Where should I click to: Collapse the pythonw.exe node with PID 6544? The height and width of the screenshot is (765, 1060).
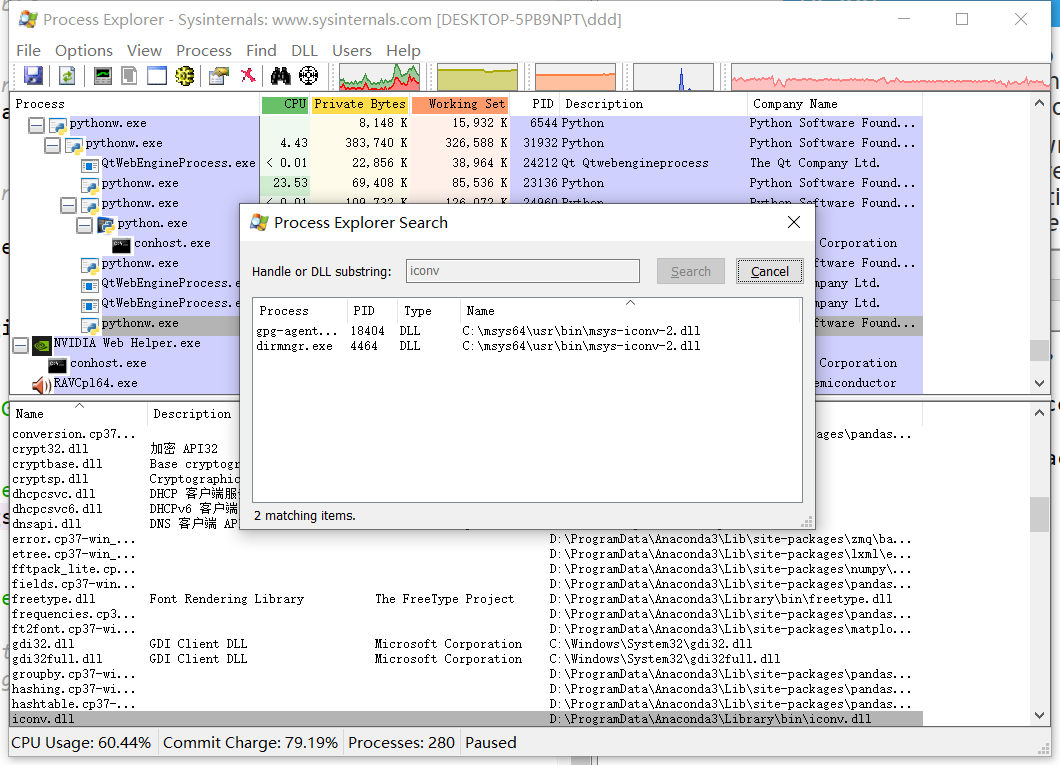point(36,124)
